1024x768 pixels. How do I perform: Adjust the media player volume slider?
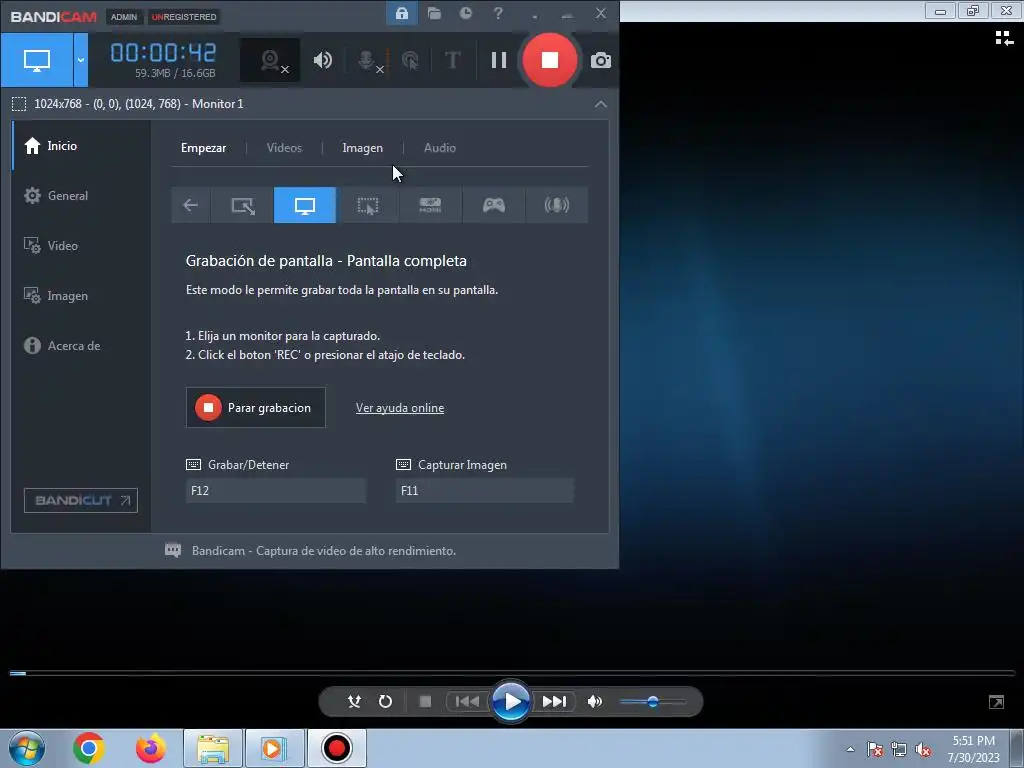coord(652,702)
